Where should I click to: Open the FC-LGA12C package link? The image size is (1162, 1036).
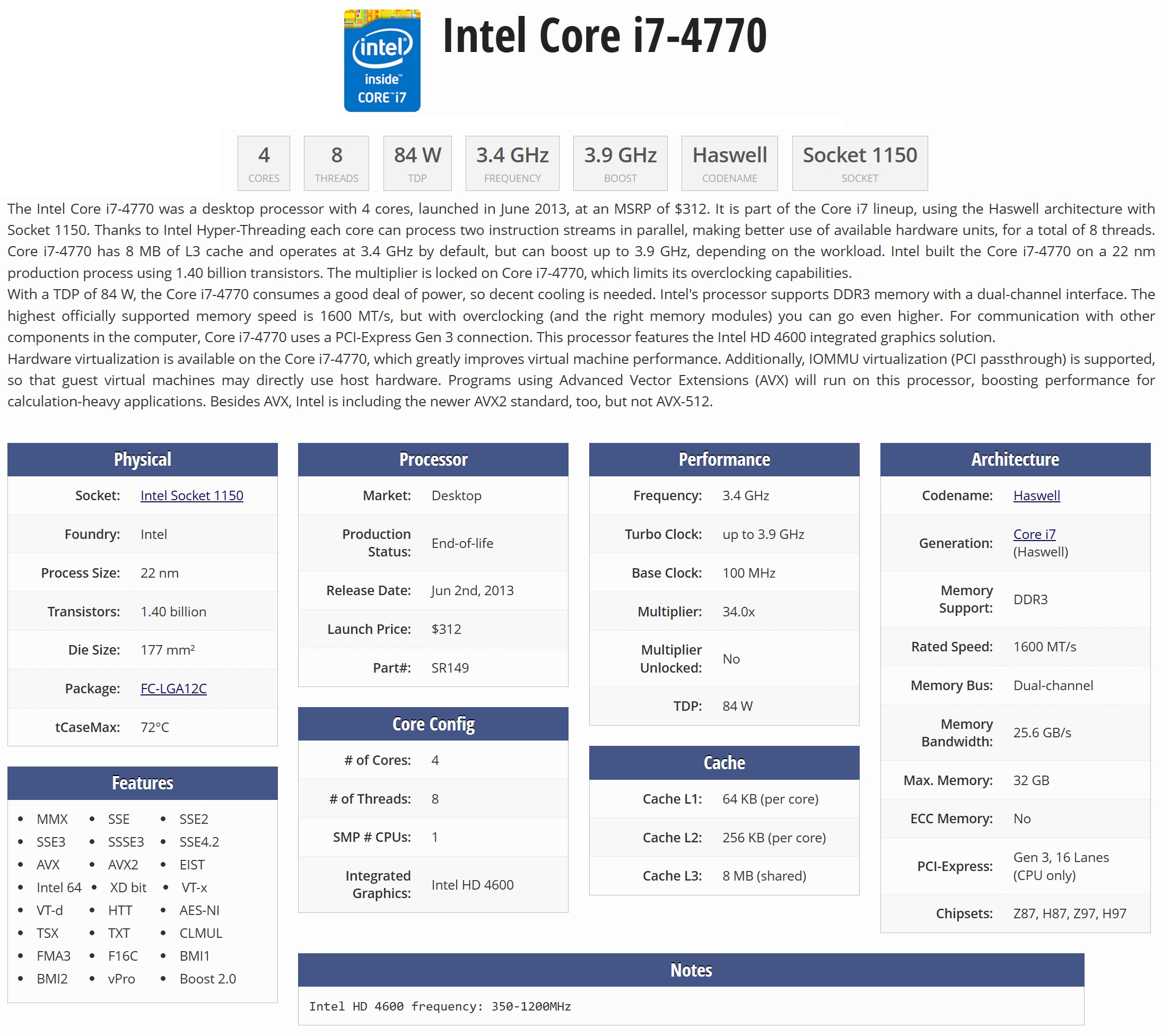173,688
